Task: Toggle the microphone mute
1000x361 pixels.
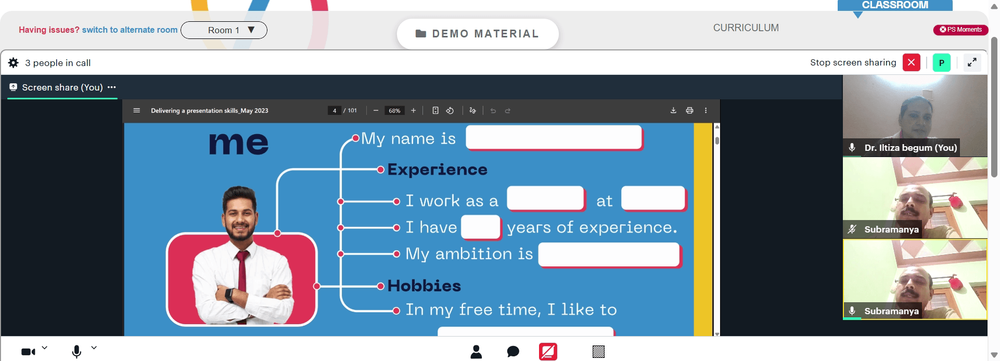Action: [x=77, y=351]
